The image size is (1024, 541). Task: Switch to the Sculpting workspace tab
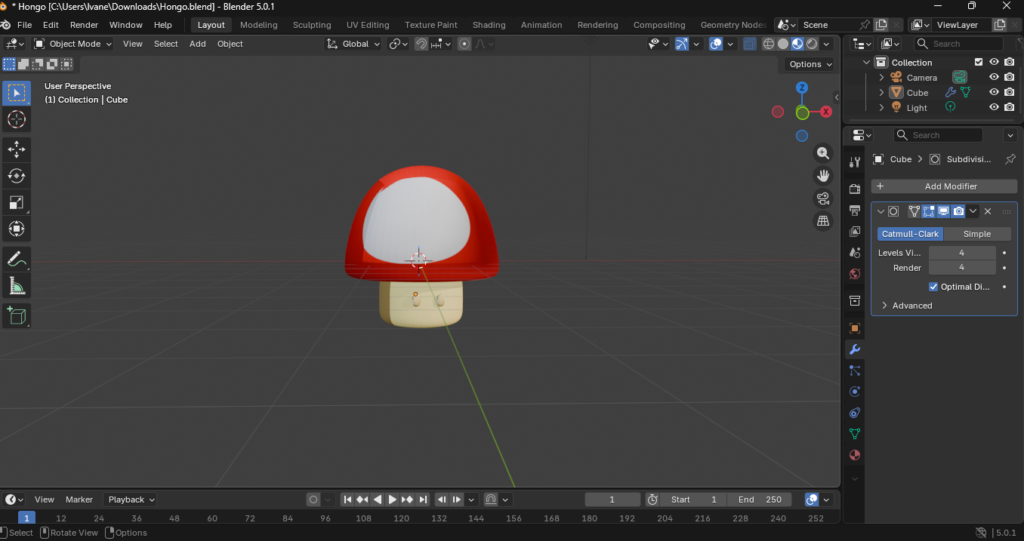311,25
